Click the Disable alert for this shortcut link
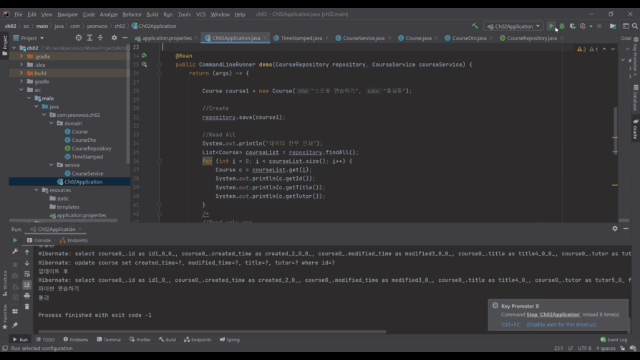The width and height of the screenshot is (640, 360). click(561, 324)
